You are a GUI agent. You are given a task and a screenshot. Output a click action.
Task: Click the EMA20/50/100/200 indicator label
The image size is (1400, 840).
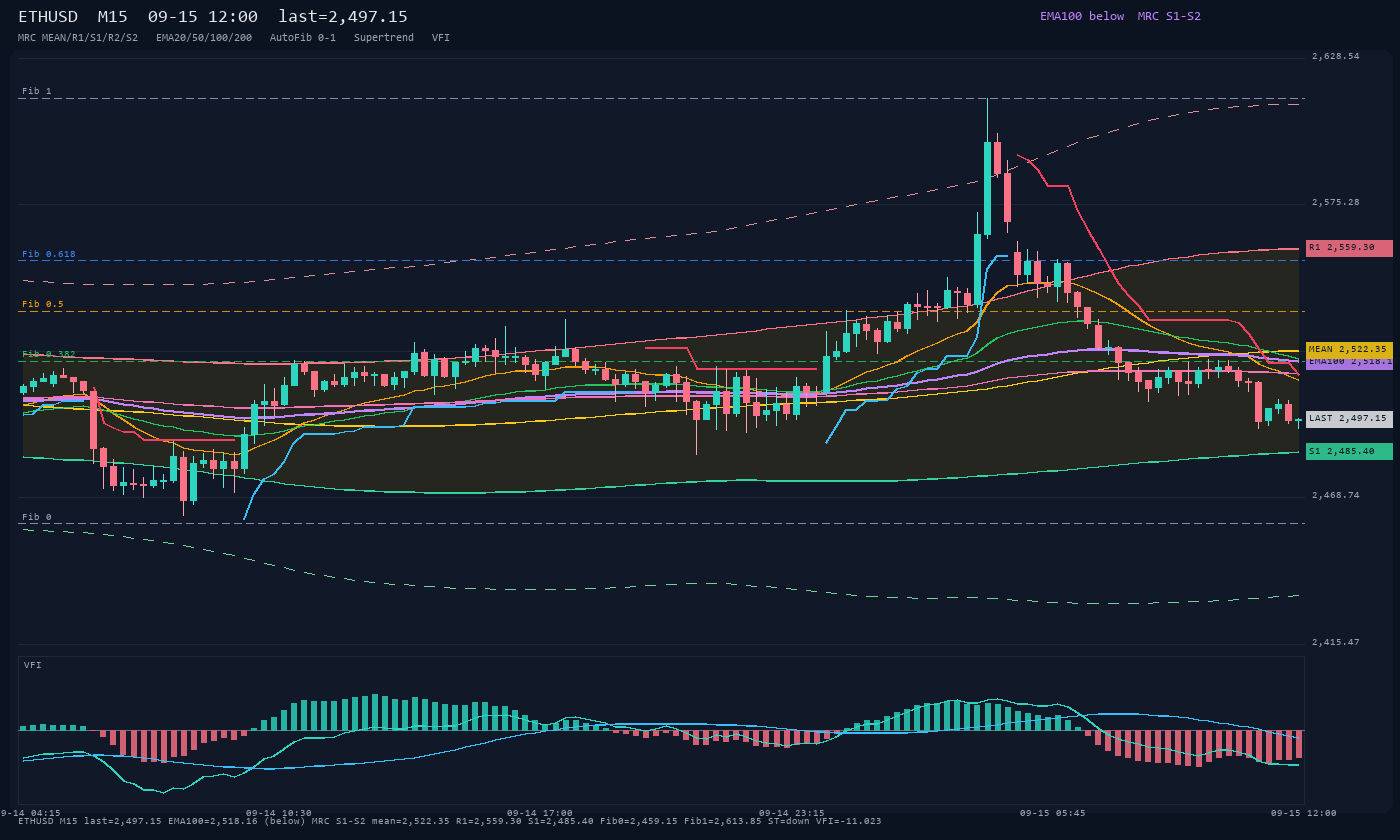pyautogui.click(x=204, y=37)
